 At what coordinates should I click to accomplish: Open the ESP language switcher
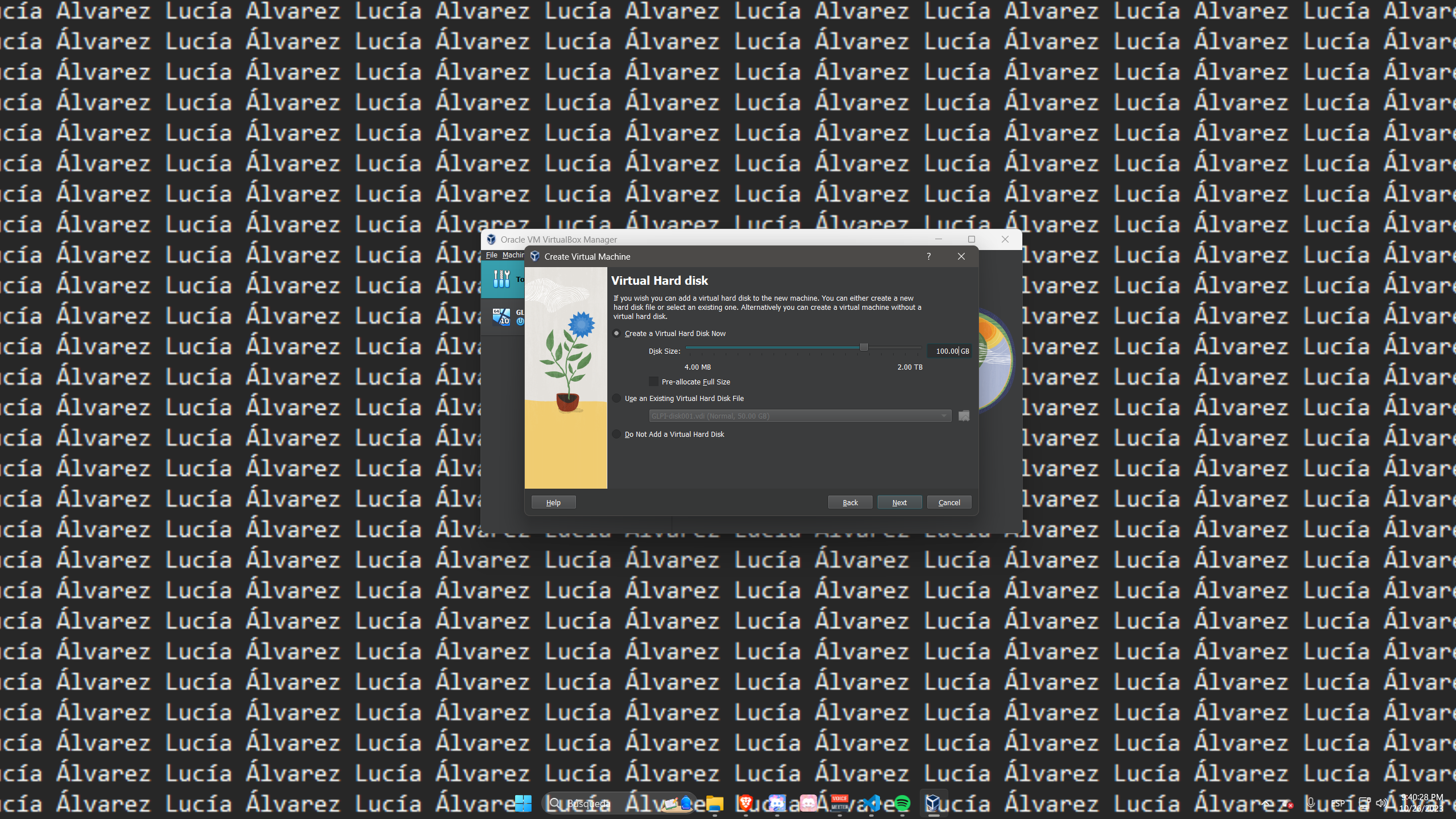coord(1338,804)
